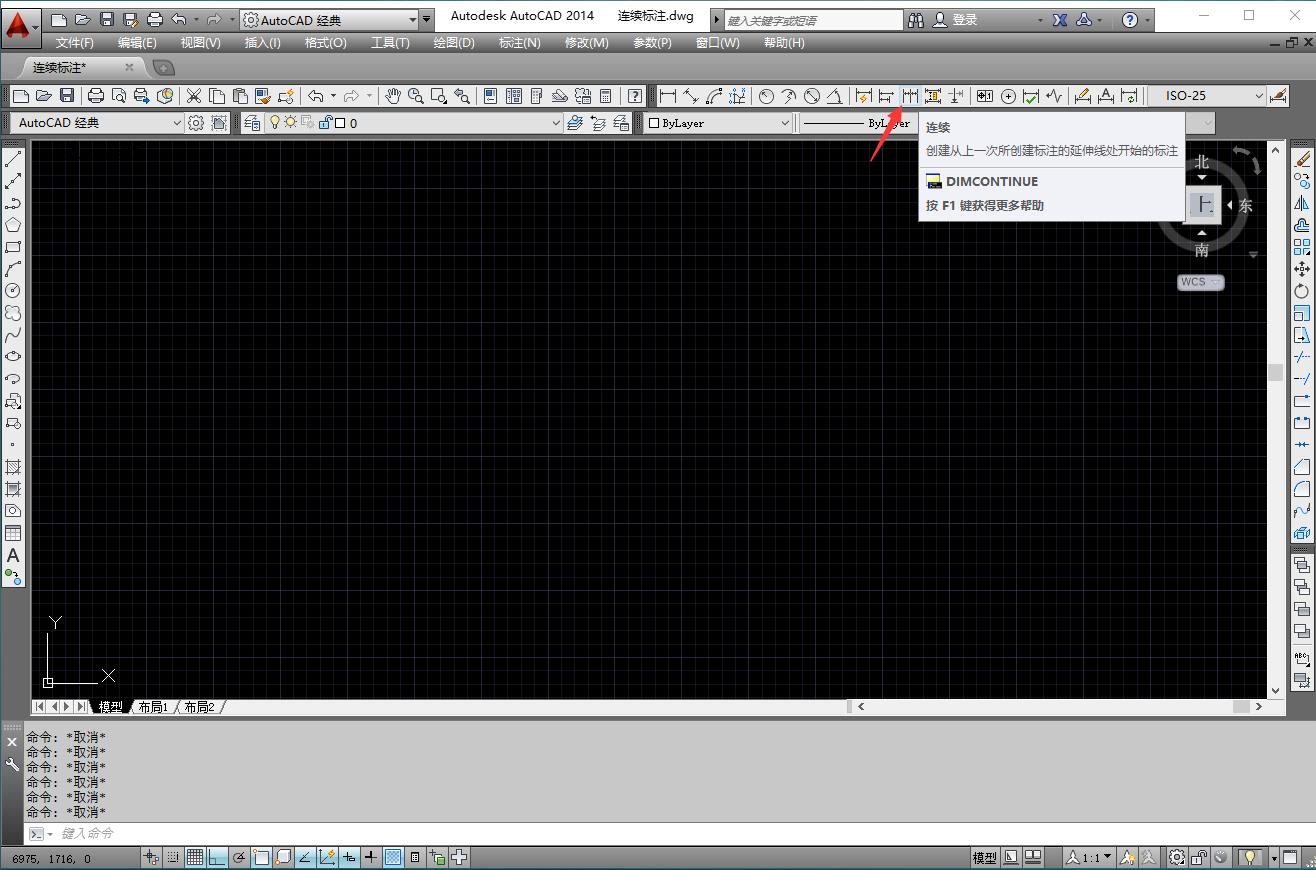
Task: Select the Continue Dimension tool
Action: pyautogui.click(x=910, y=96)
